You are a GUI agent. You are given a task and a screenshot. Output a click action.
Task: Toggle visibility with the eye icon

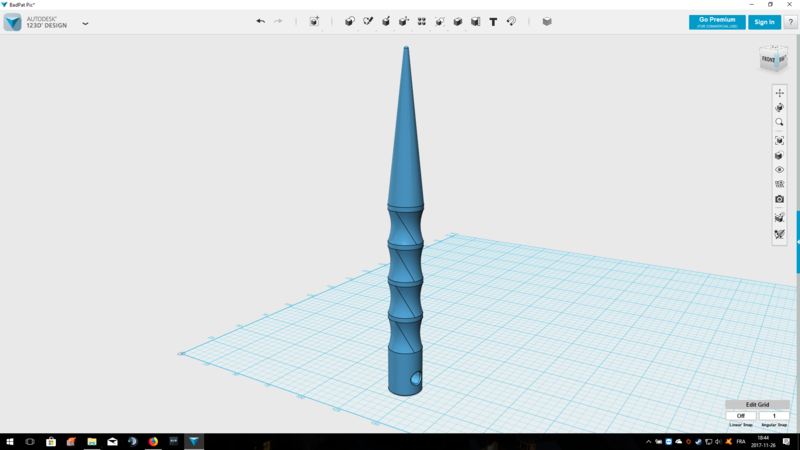(780, 170)
